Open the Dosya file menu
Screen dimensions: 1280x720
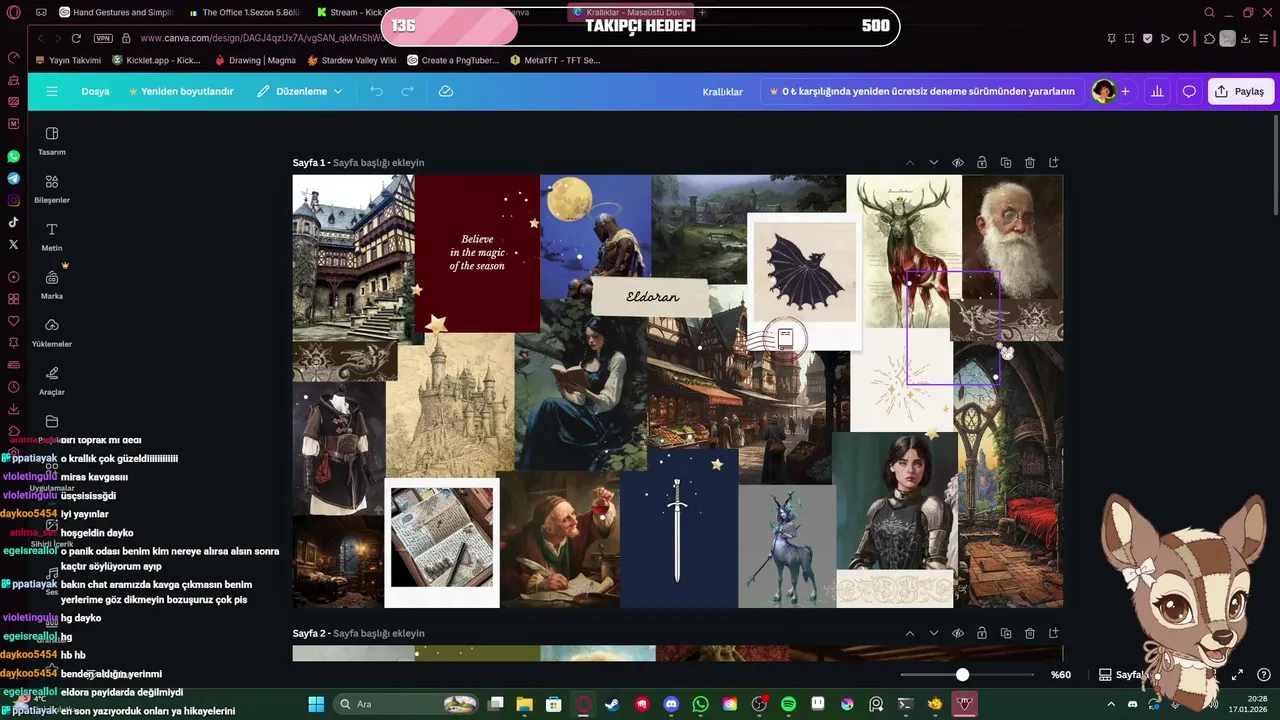95,91
